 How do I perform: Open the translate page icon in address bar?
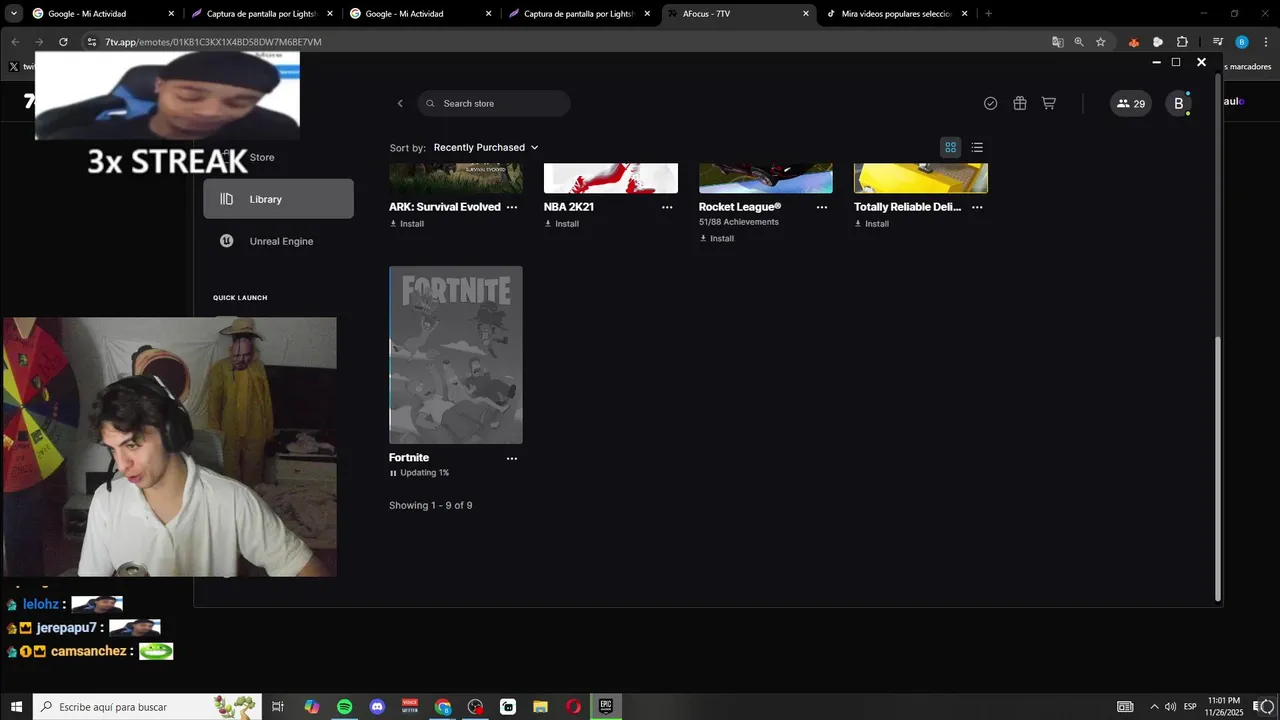1058,42
